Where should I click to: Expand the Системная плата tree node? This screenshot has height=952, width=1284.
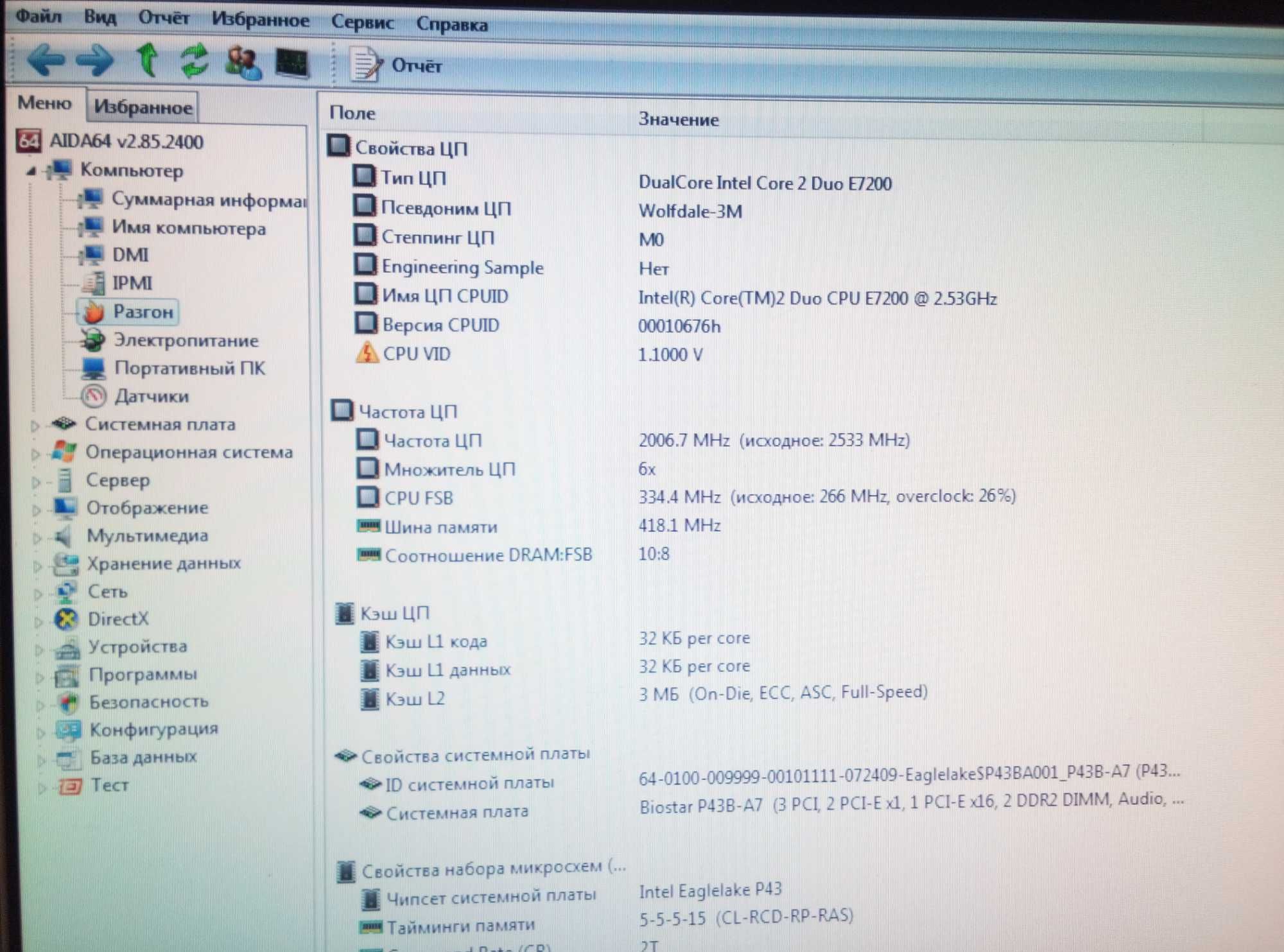(x=35, y=425)
